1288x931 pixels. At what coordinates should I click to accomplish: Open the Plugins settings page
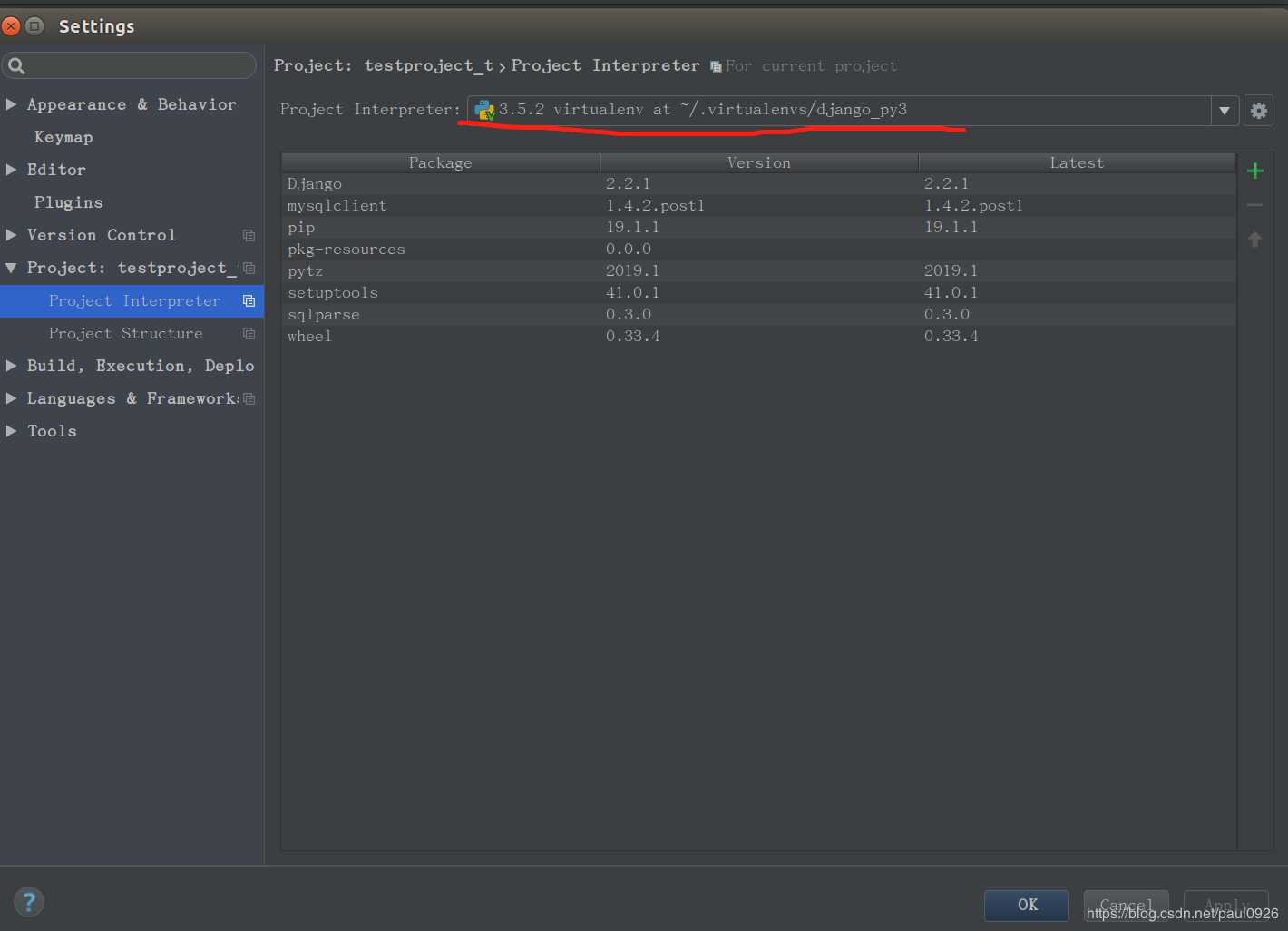tap(69, 202)
